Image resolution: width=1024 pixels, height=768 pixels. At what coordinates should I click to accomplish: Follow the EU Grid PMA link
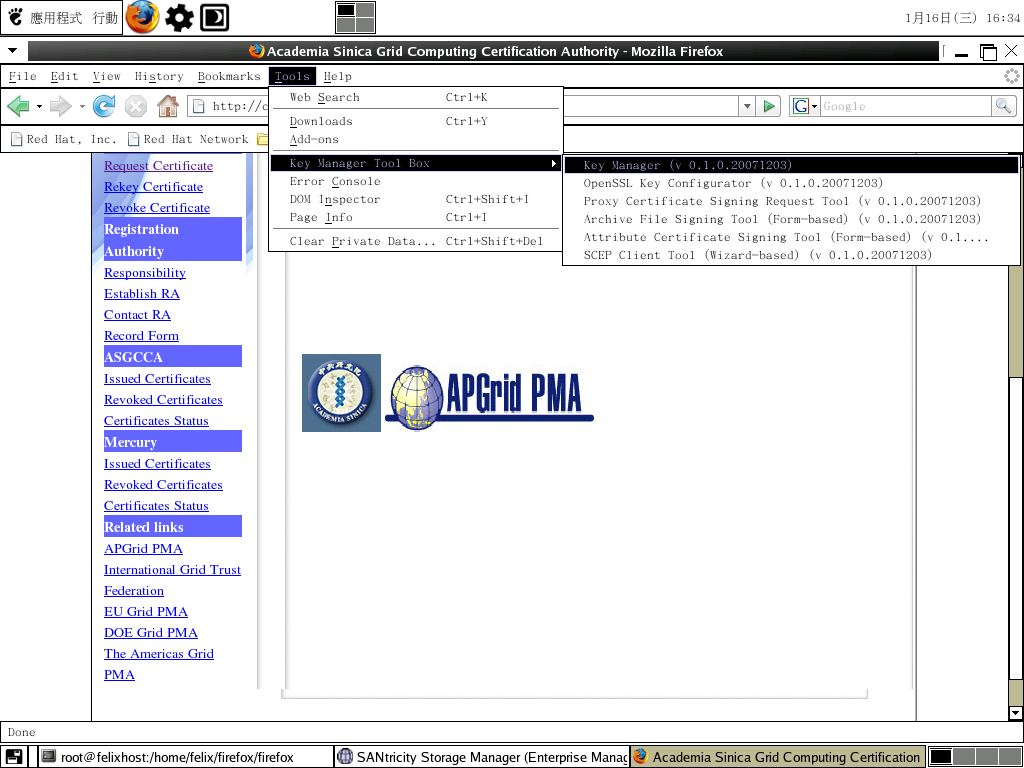click(146, 612)
